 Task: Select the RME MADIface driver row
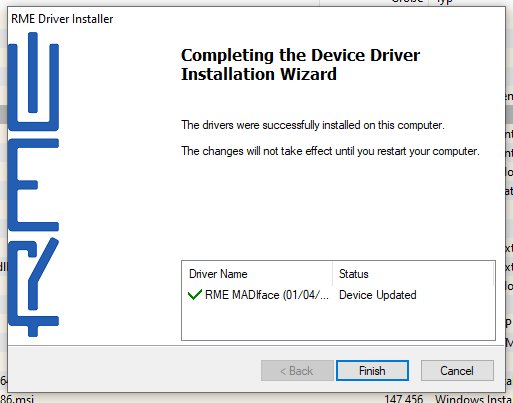338,295
